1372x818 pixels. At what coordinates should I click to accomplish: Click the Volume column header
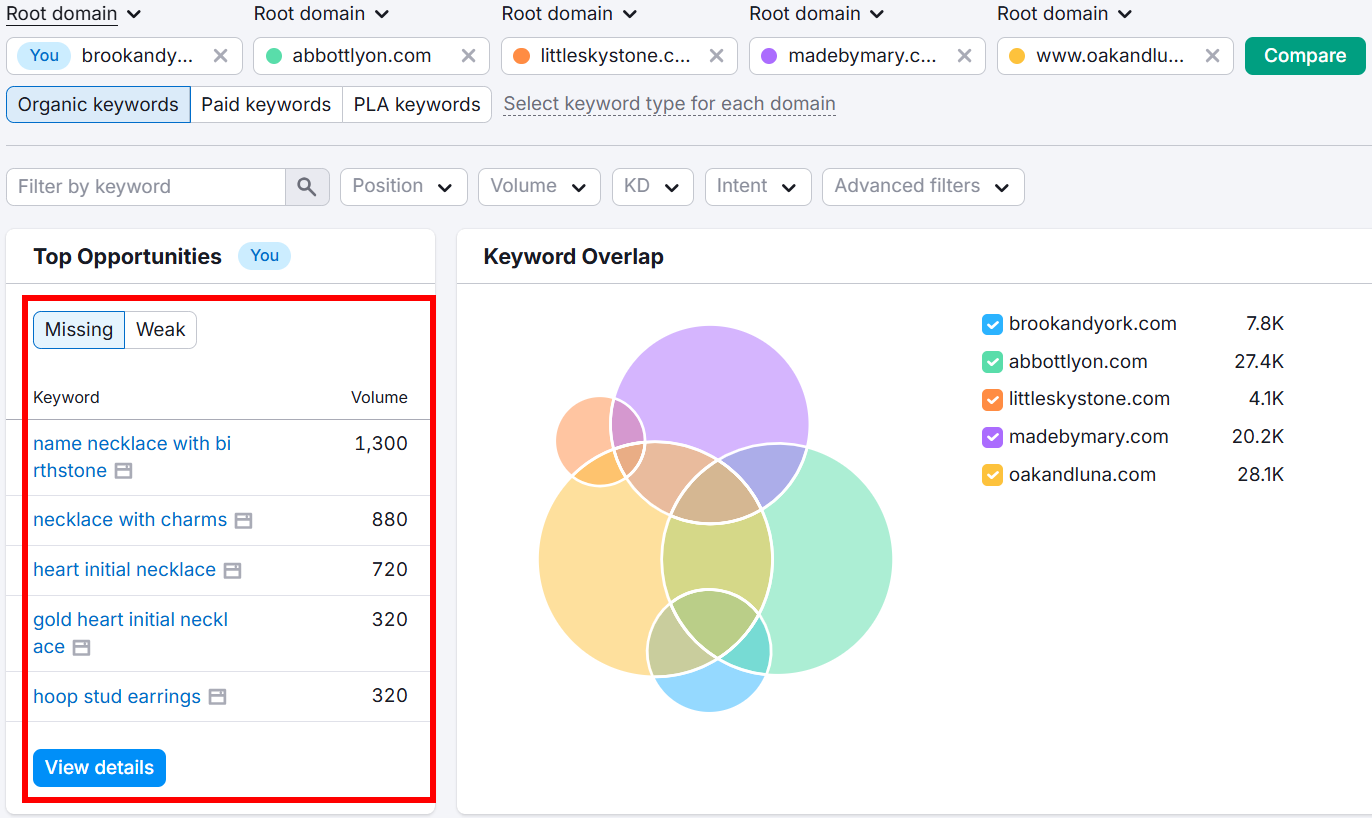point(379,398)
